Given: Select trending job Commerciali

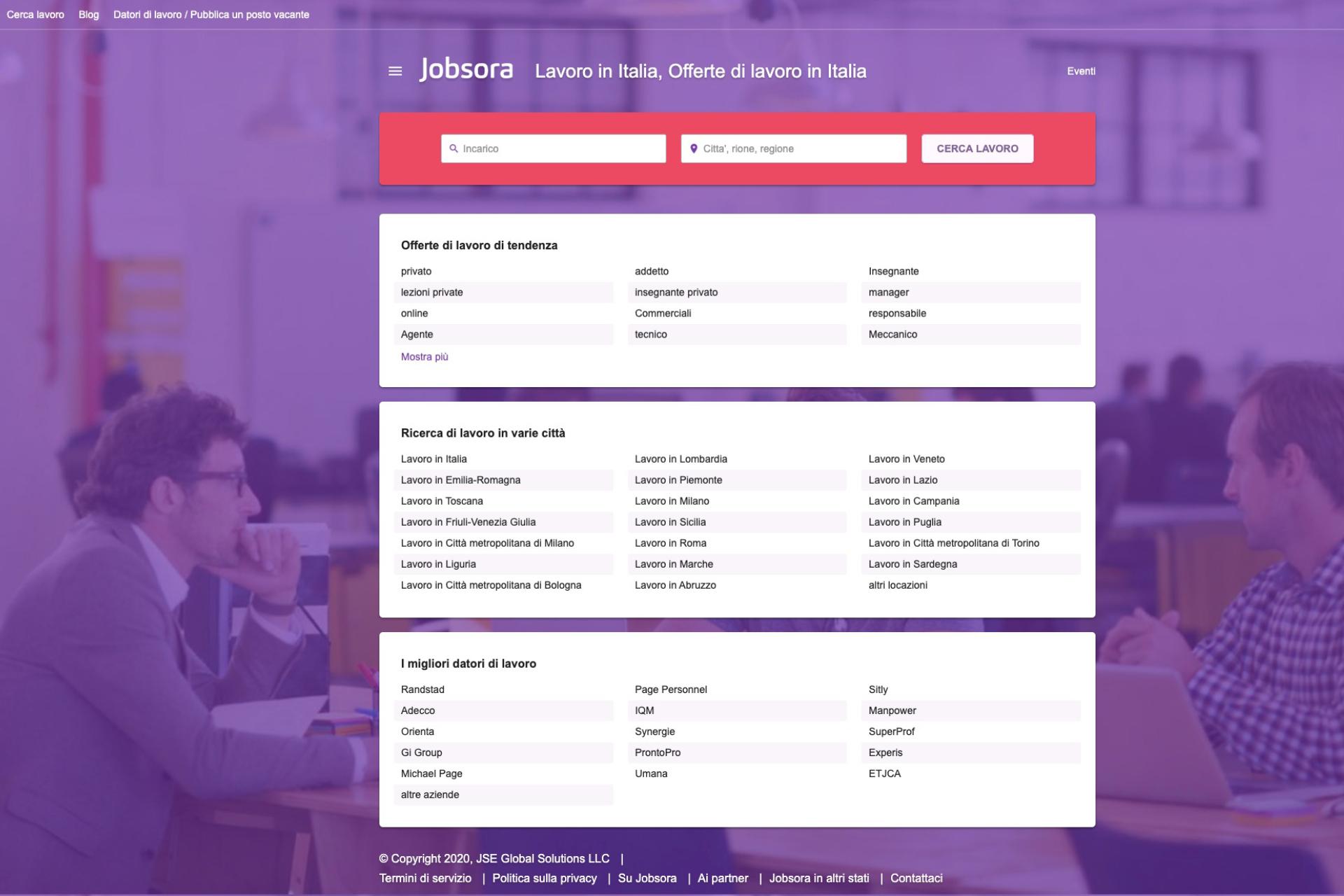Looking at the screenshot, I should click(663, 314).
